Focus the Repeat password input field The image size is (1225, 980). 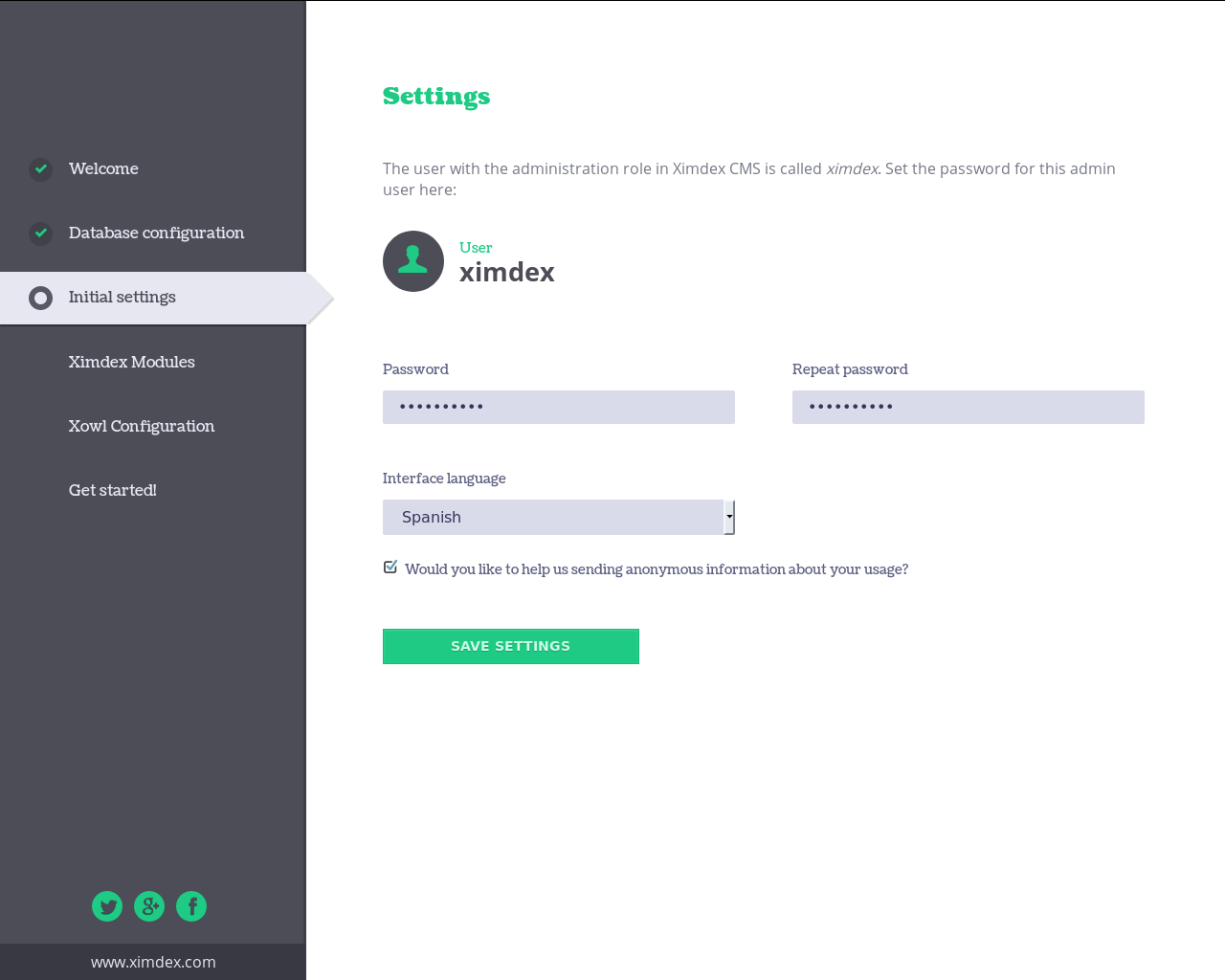(x=969, y=407)
